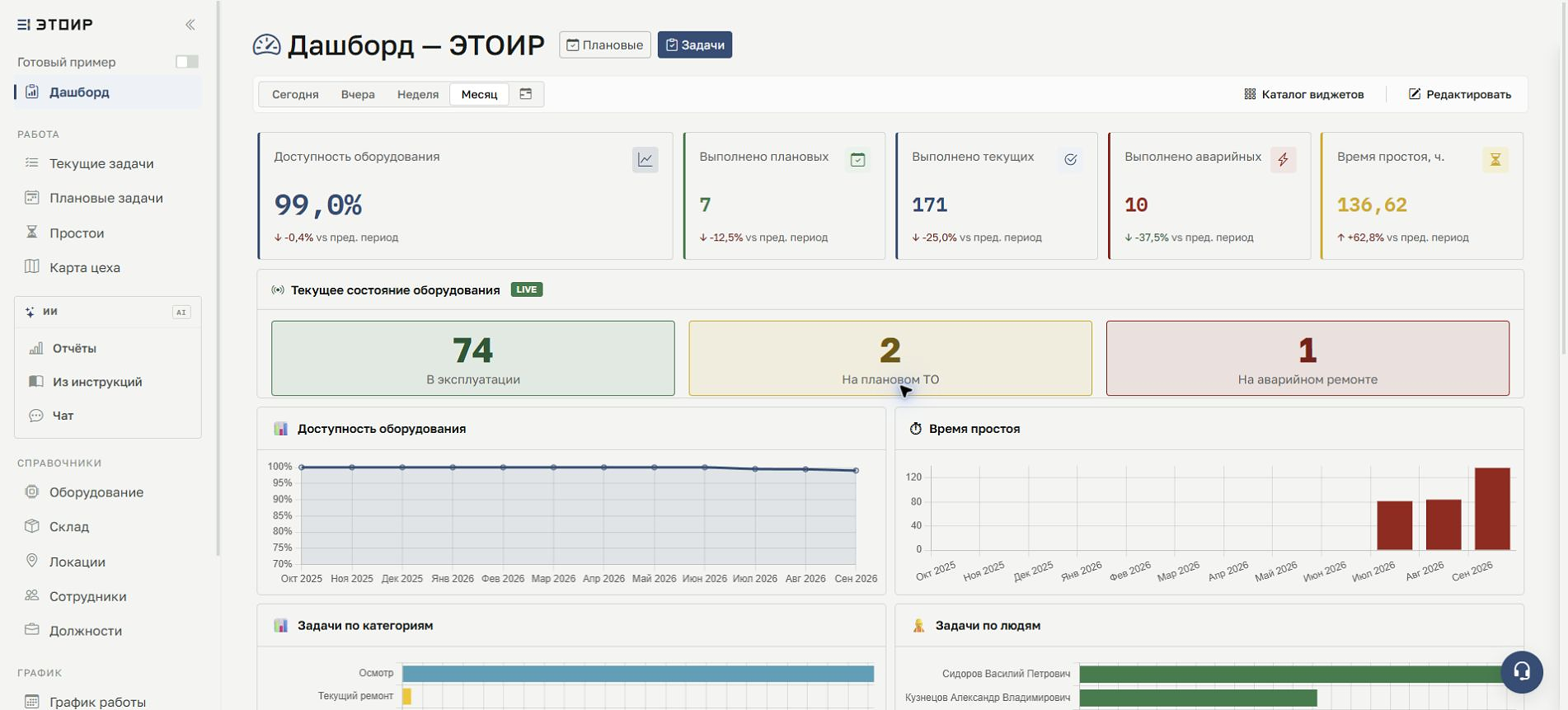1568x710 pixels.
Task: Select the Сегодня period tab
Action: (295, 94)
